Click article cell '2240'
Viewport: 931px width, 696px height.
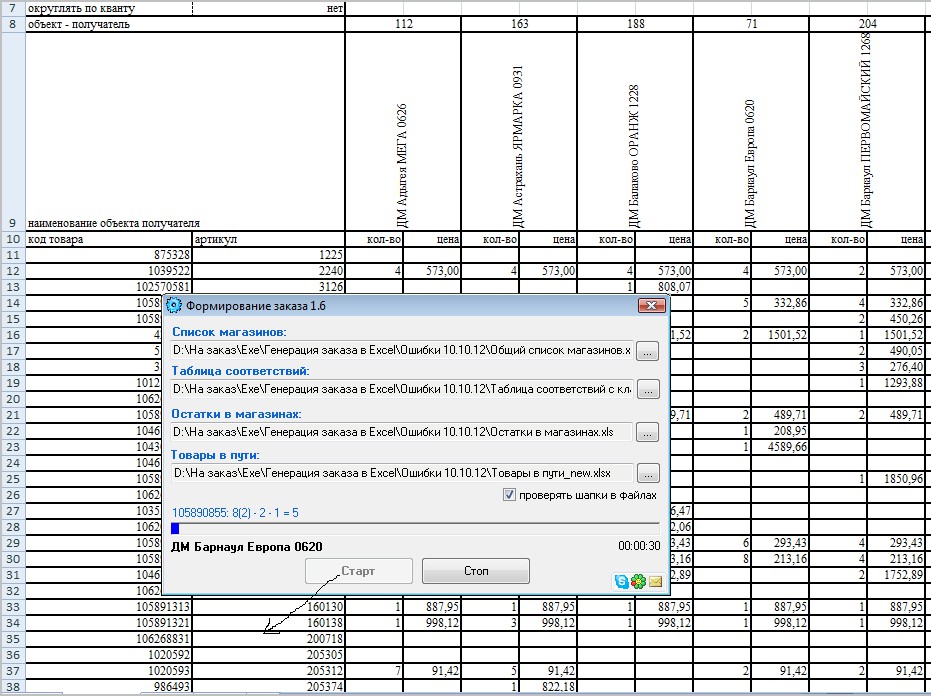coord(269,271)
